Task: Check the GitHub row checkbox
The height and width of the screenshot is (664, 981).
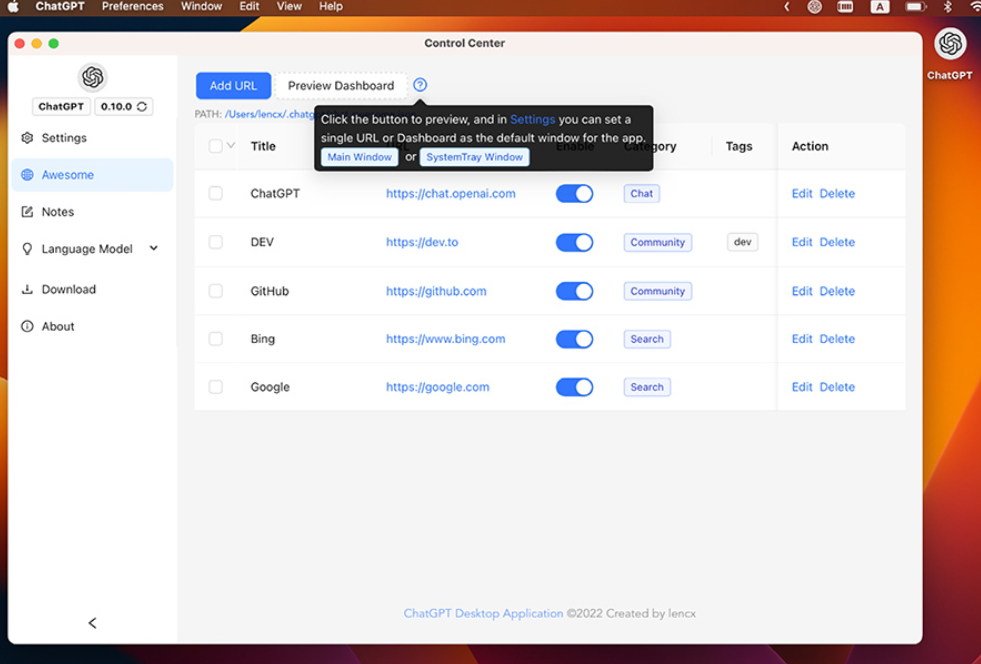Action: tap(215, 291)
